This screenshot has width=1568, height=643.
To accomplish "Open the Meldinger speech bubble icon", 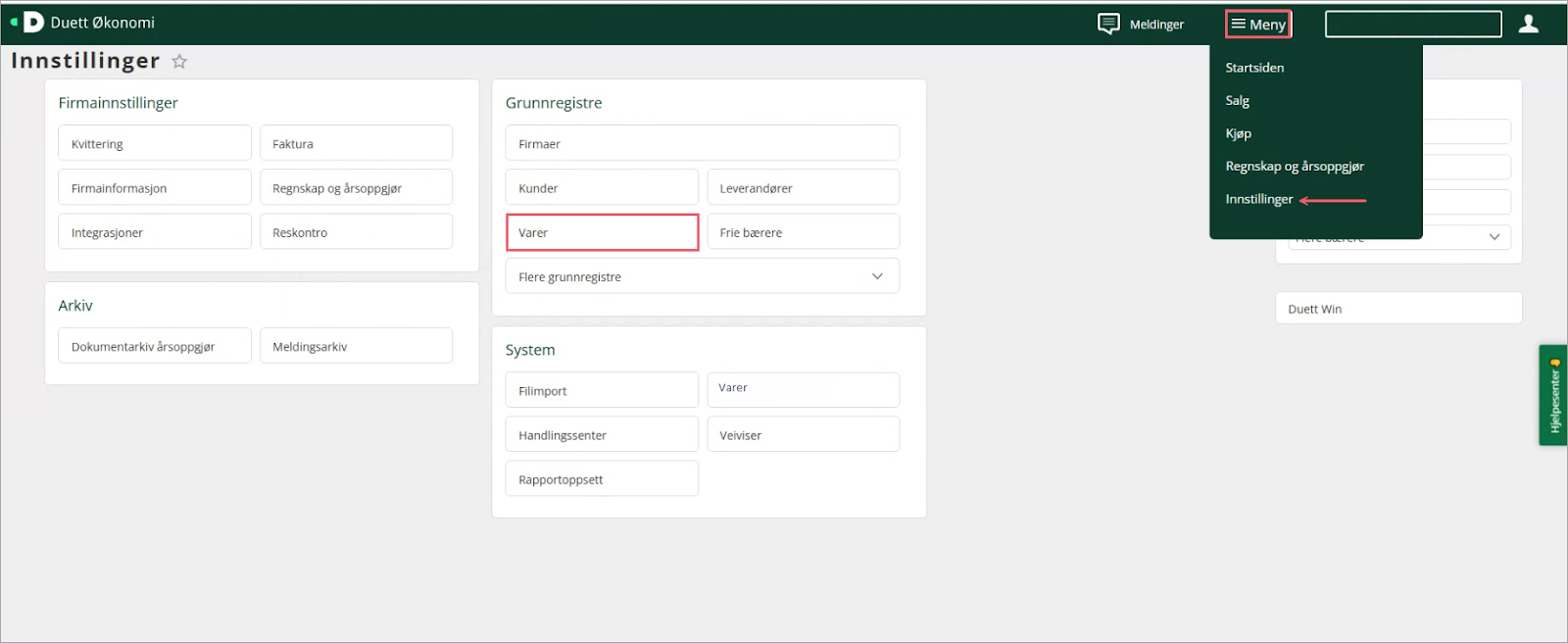I will click(1108, 24).
